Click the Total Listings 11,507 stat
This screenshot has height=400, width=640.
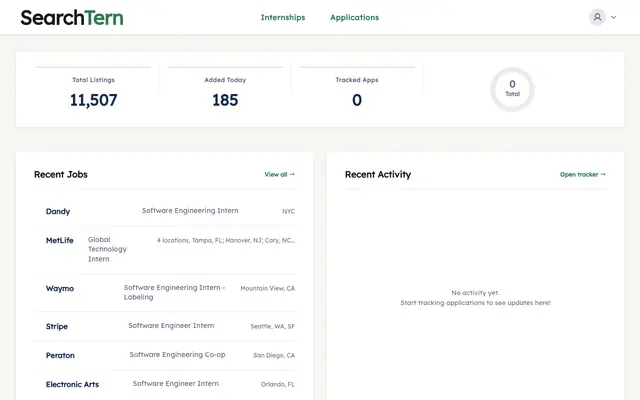click(x=93, y=92)
